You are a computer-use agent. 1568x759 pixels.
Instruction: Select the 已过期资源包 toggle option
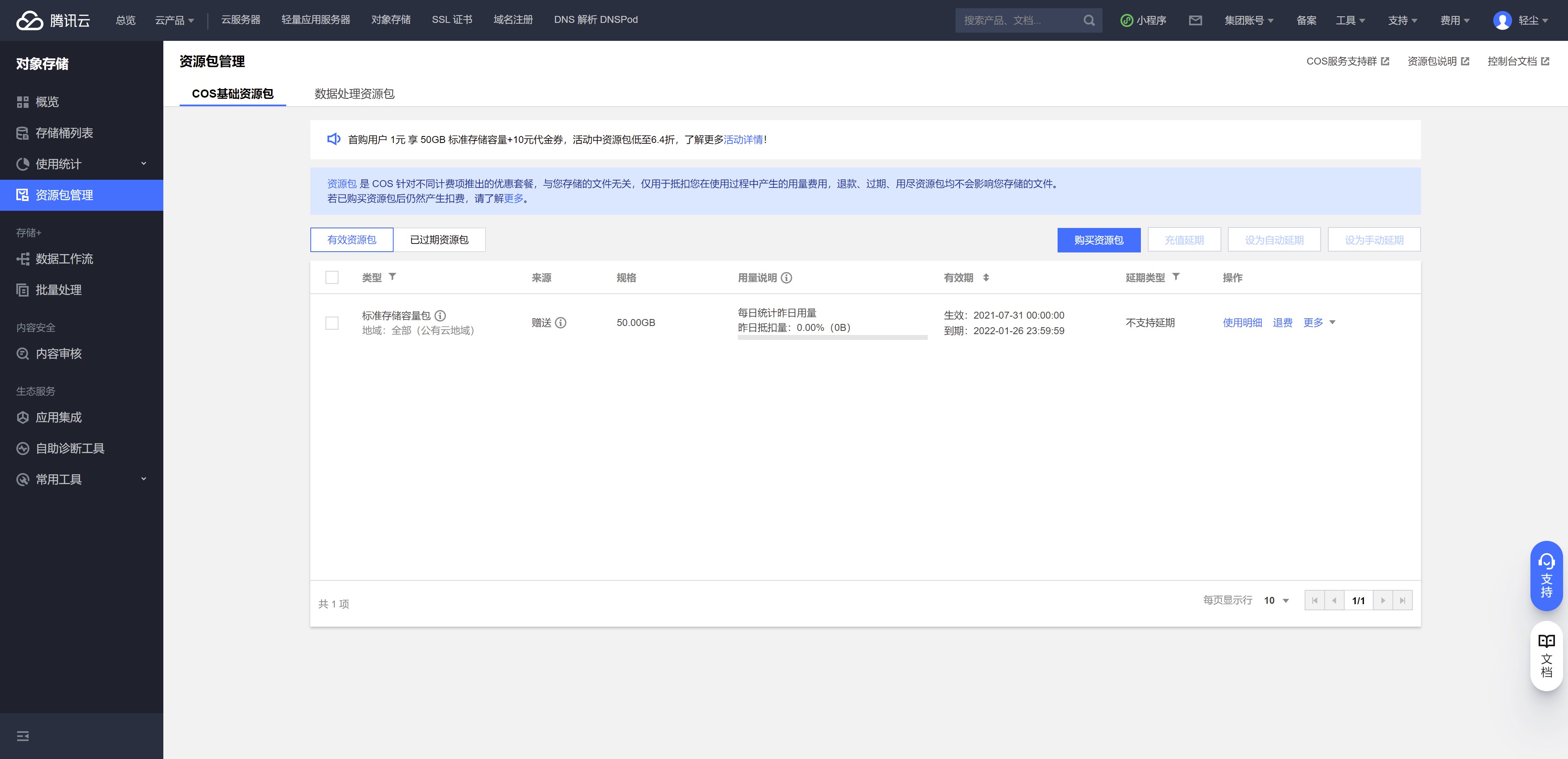coord(439,240)
